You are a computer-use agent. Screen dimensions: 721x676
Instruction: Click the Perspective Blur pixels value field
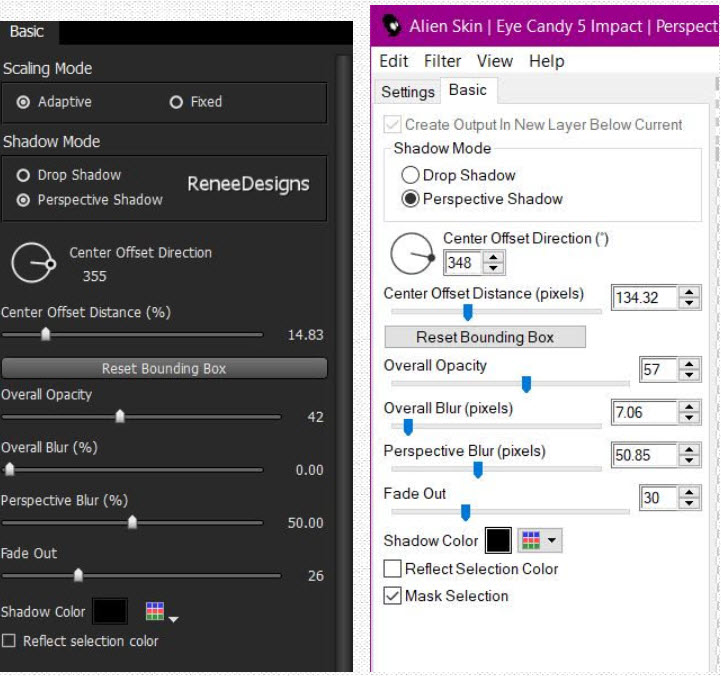click(x=644, y=455)
